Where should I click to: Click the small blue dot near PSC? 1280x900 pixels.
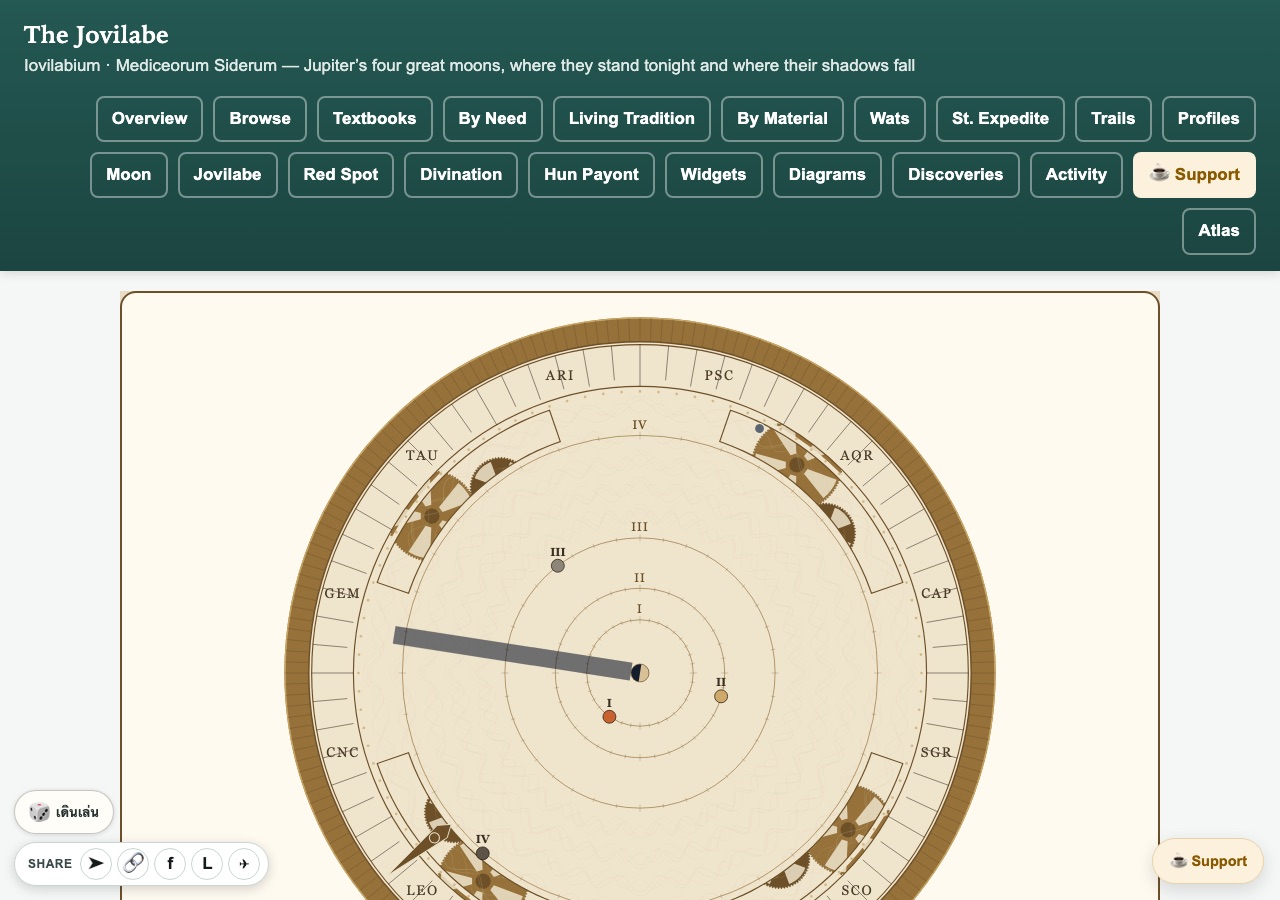tap(759, 428)
